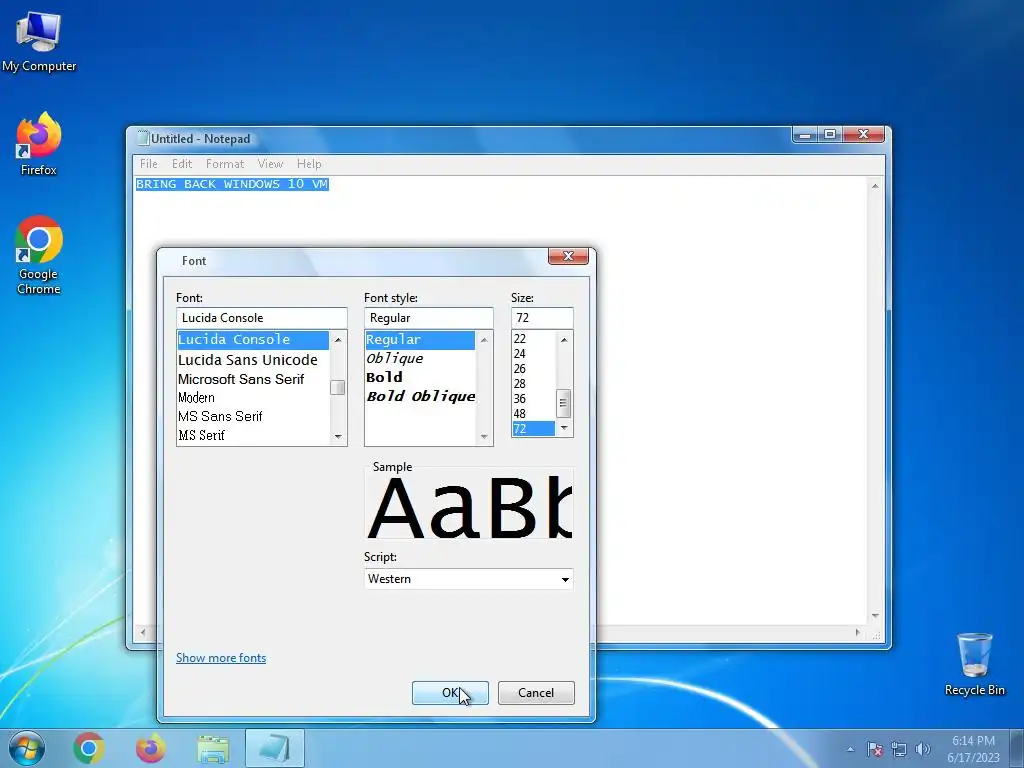Screen dimensions: 1024x768
Task: Click Notepad vertical scroll up arrow
Action: tap(875, 186)
